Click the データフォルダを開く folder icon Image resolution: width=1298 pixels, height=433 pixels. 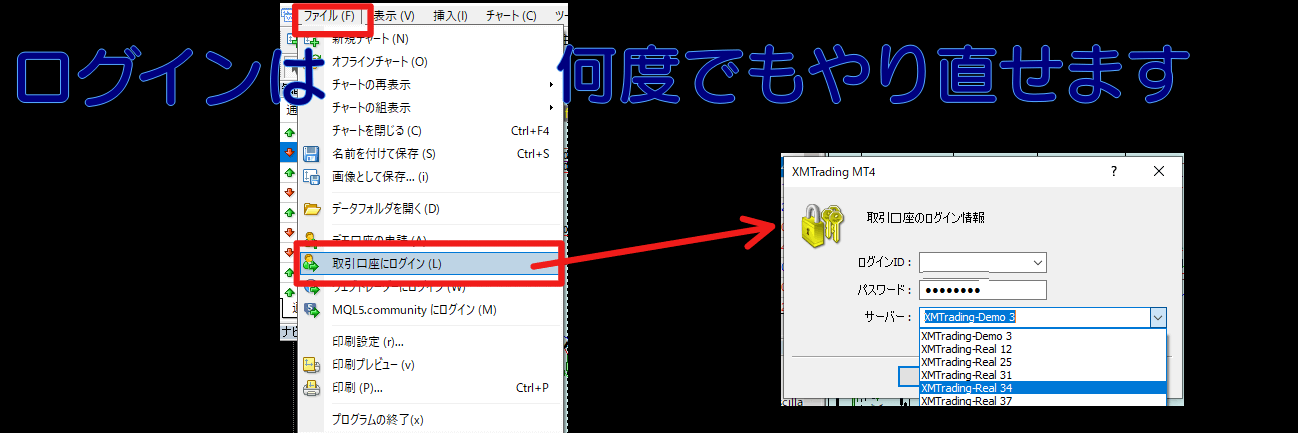311,209
